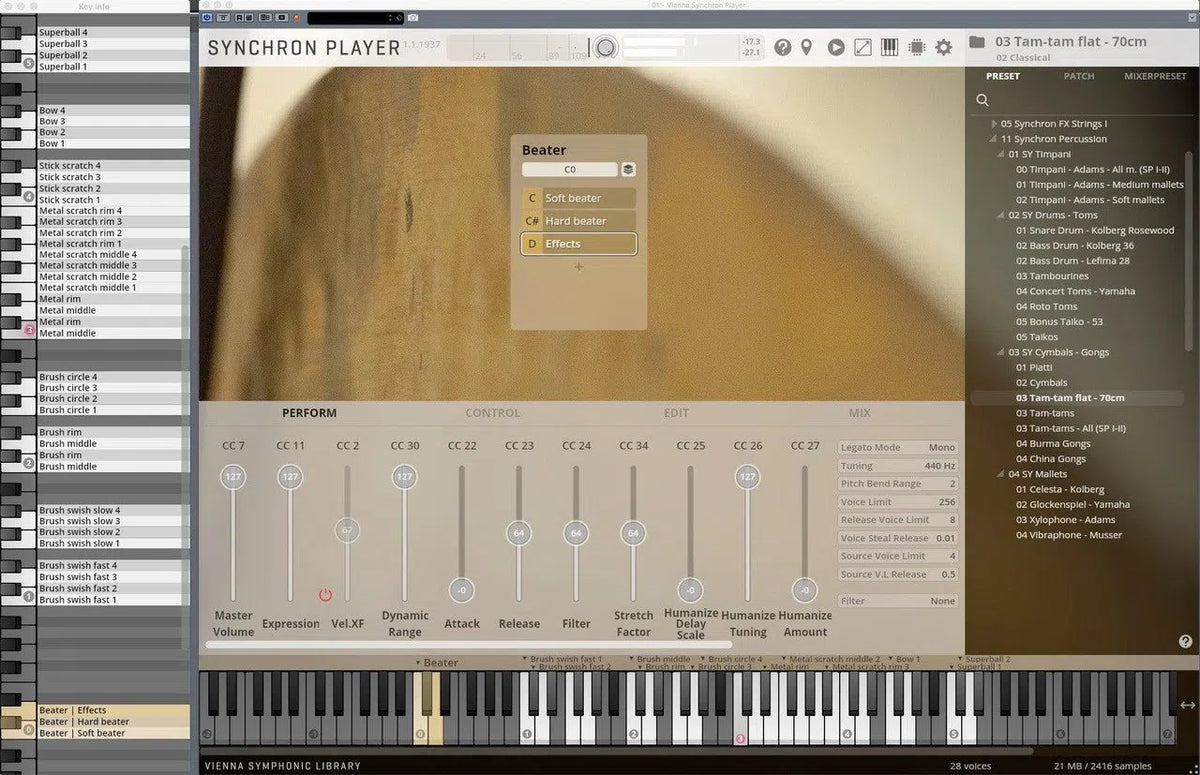Click the play demo icon
The image size is (1200, 775).
pos(835,47)
